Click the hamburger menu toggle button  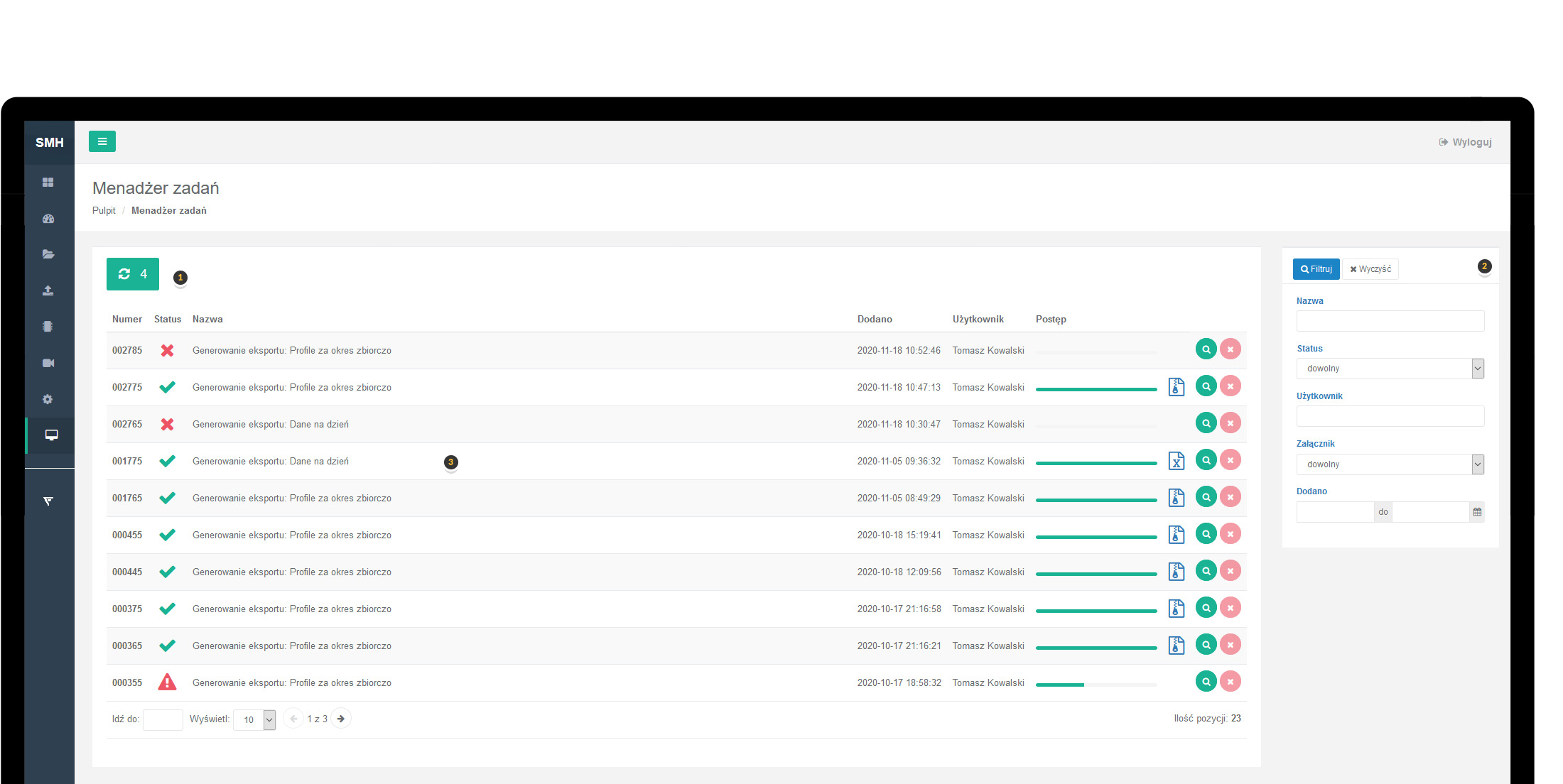[102, 141]
